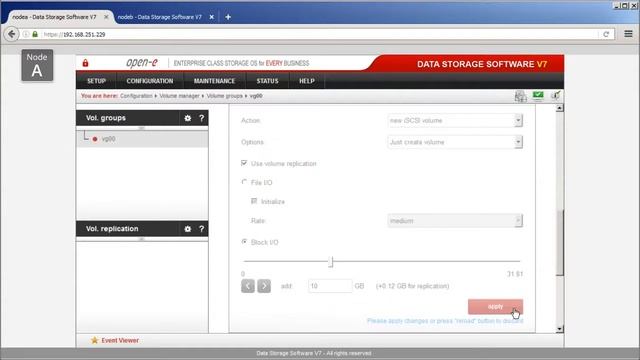
Task: Open a new browser tab
Action: point(228,17)
